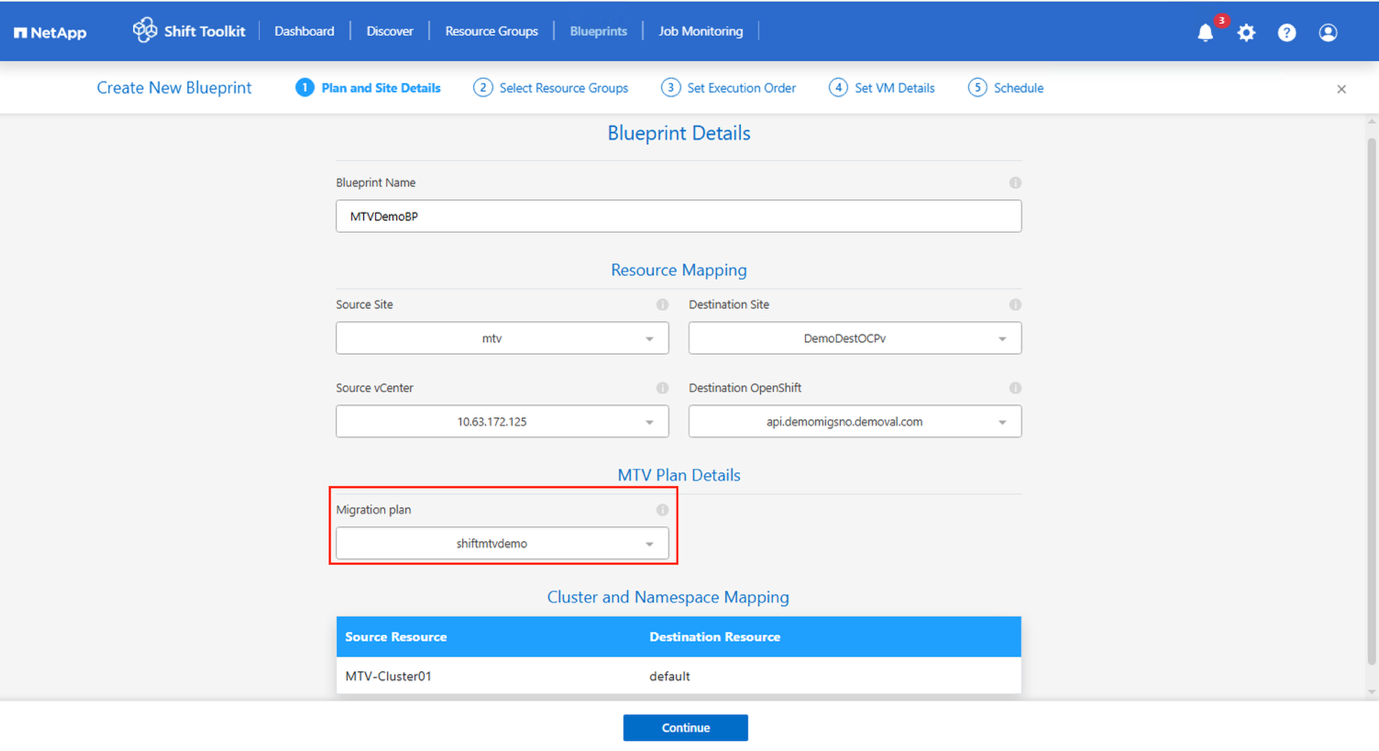Switch to Resource Groups menu item
The image size is (1379, 751).
click(491, 31)
